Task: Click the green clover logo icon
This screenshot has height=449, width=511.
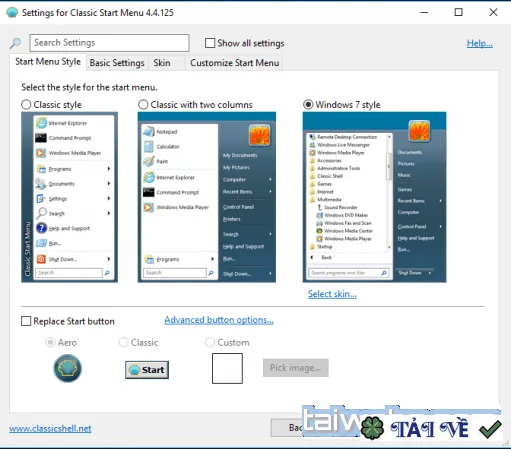Action: click(x=373, y=428)
